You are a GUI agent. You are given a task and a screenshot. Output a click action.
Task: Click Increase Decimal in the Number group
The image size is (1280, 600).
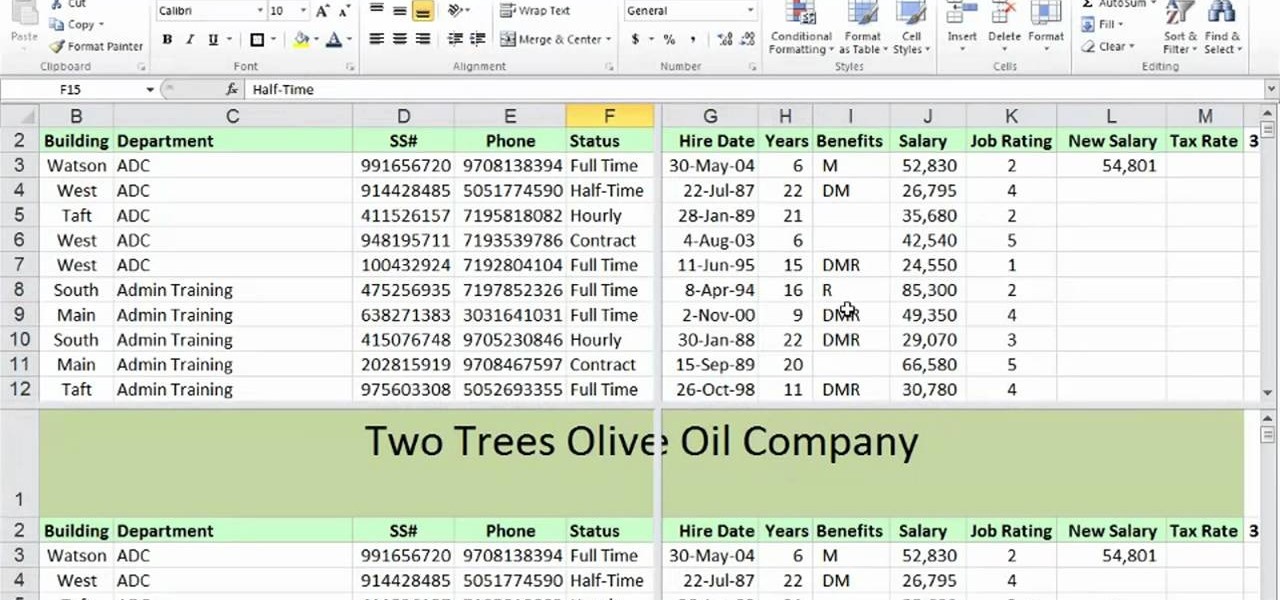pos(724,40)
